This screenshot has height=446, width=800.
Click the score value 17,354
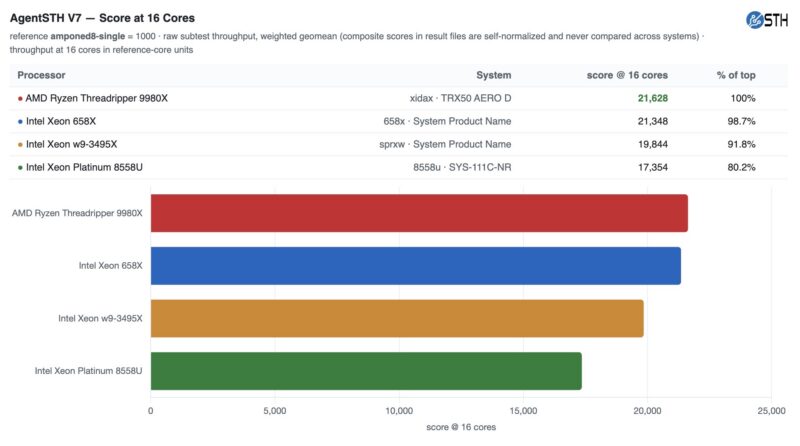(653, 167)
